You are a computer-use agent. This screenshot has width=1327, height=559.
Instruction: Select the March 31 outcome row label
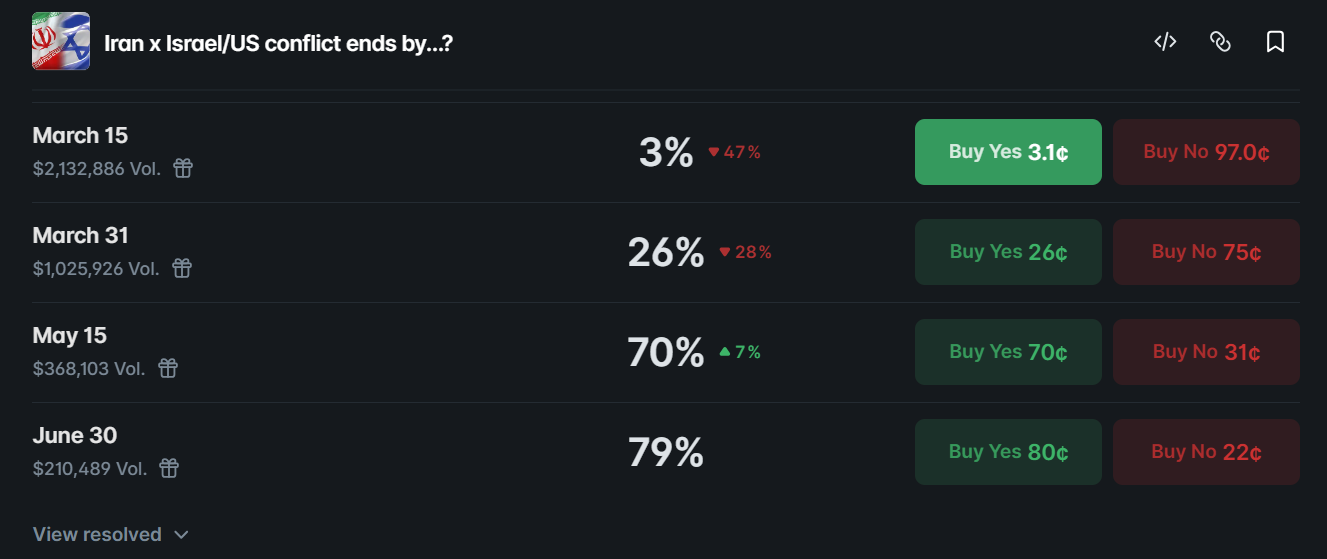(81, 236)
